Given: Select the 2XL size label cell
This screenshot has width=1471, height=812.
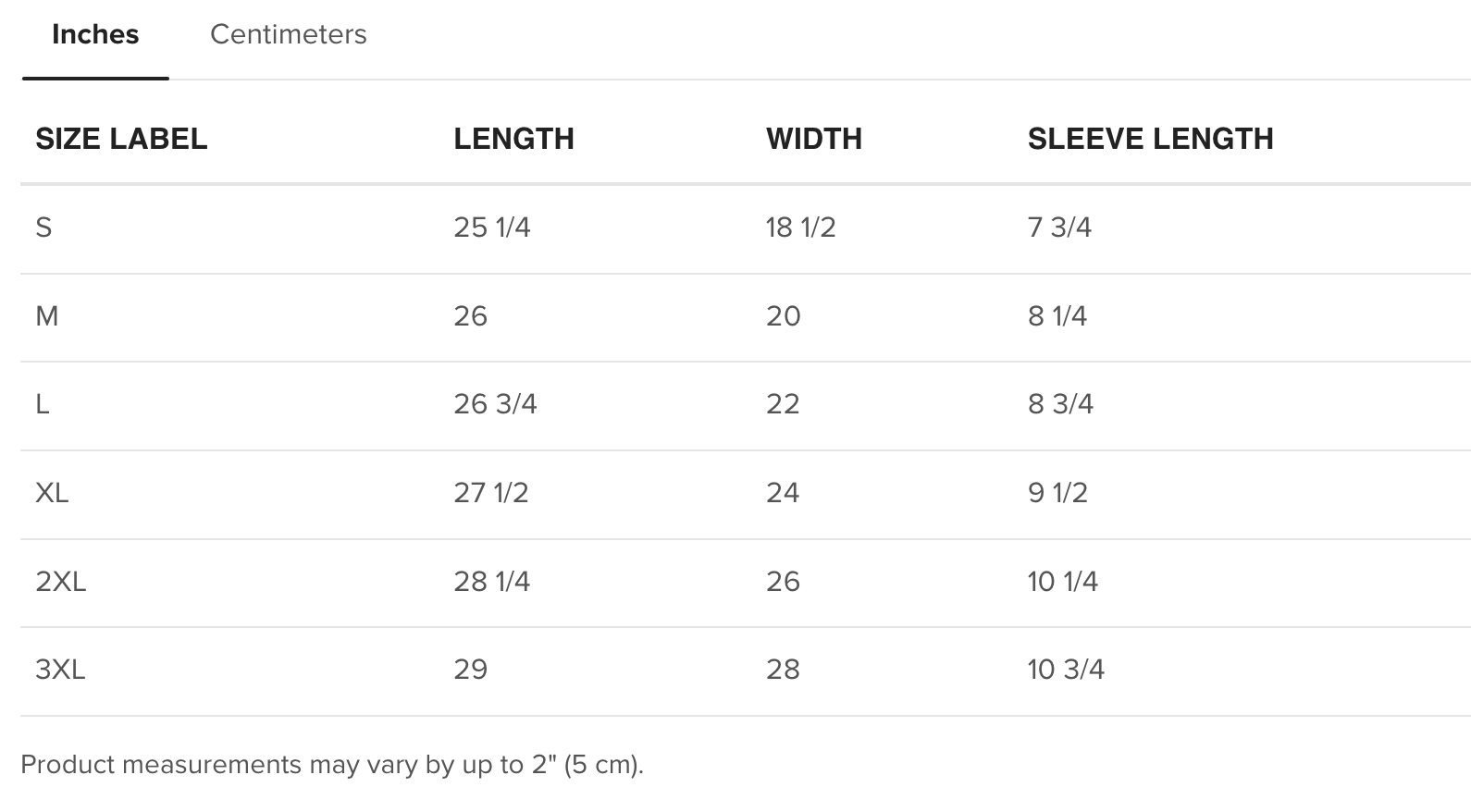Looking at the screenshot, I should tap(60, 582).
